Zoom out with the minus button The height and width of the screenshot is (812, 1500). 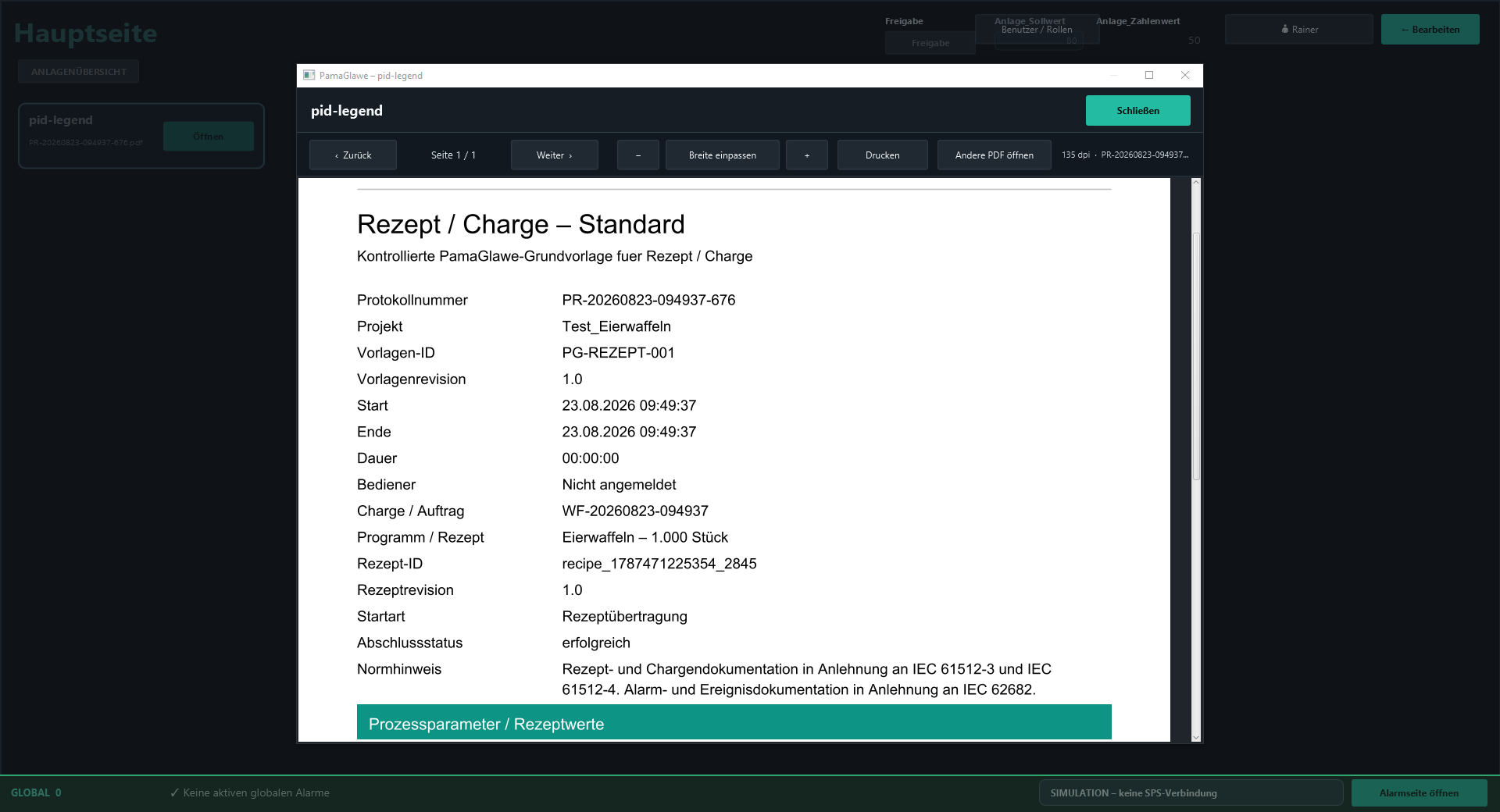tap(638, 155)
